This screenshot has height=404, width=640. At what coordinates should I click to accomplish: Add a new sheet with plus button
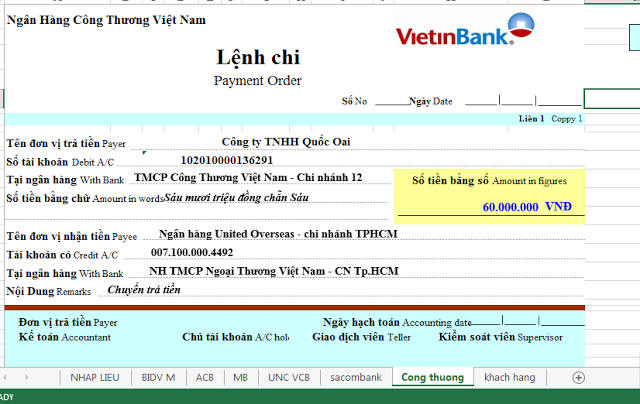tap(578, 377)
